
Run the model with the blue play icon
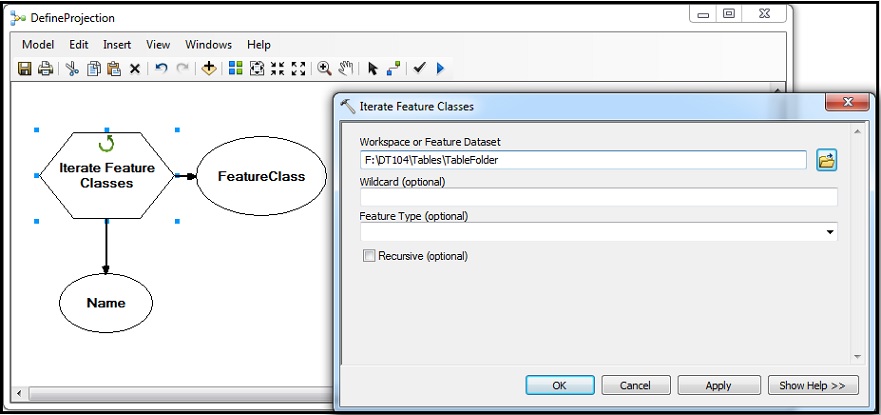pos(440,69)
